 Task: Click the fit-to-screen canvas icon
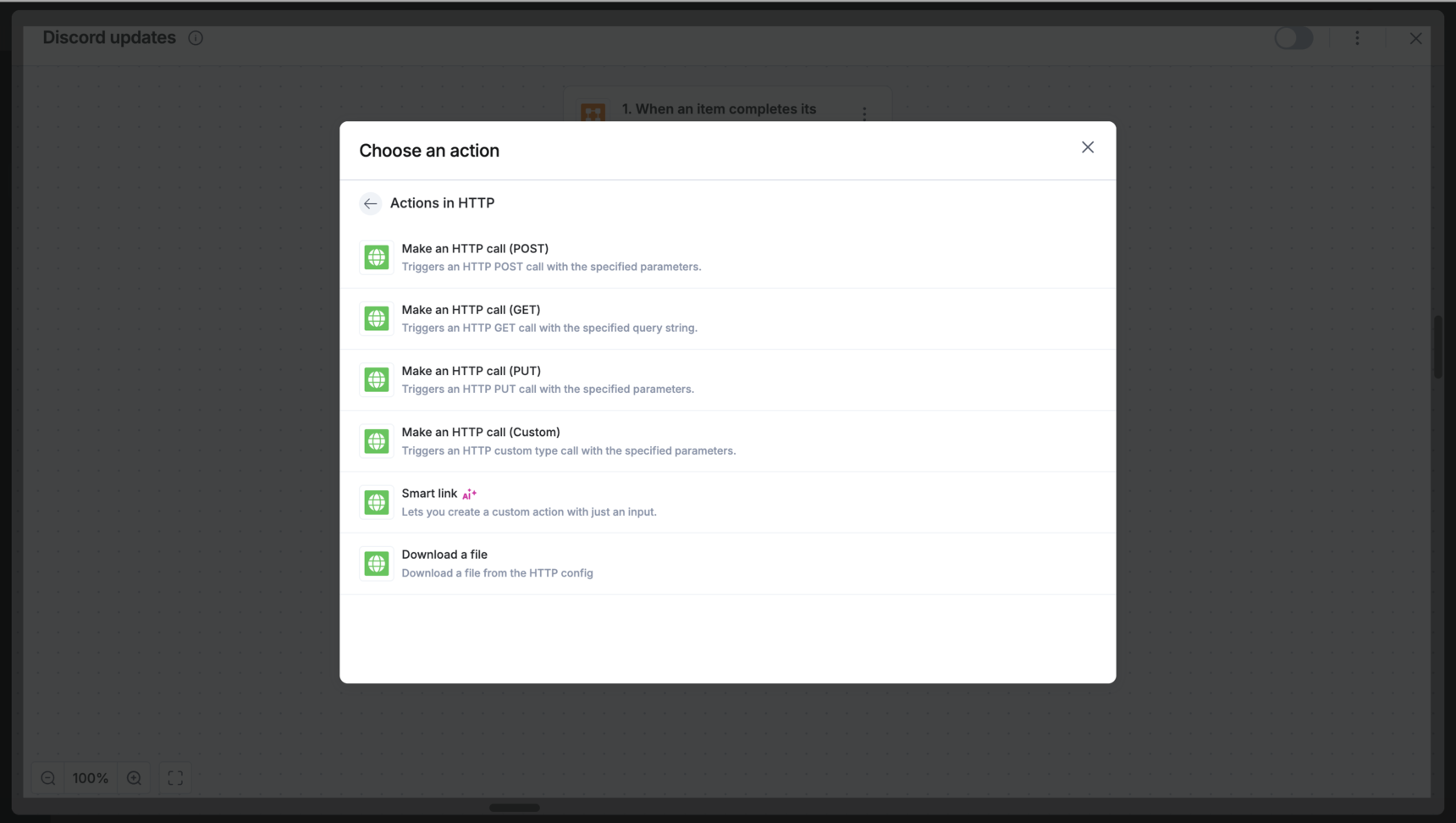[175, 778]
